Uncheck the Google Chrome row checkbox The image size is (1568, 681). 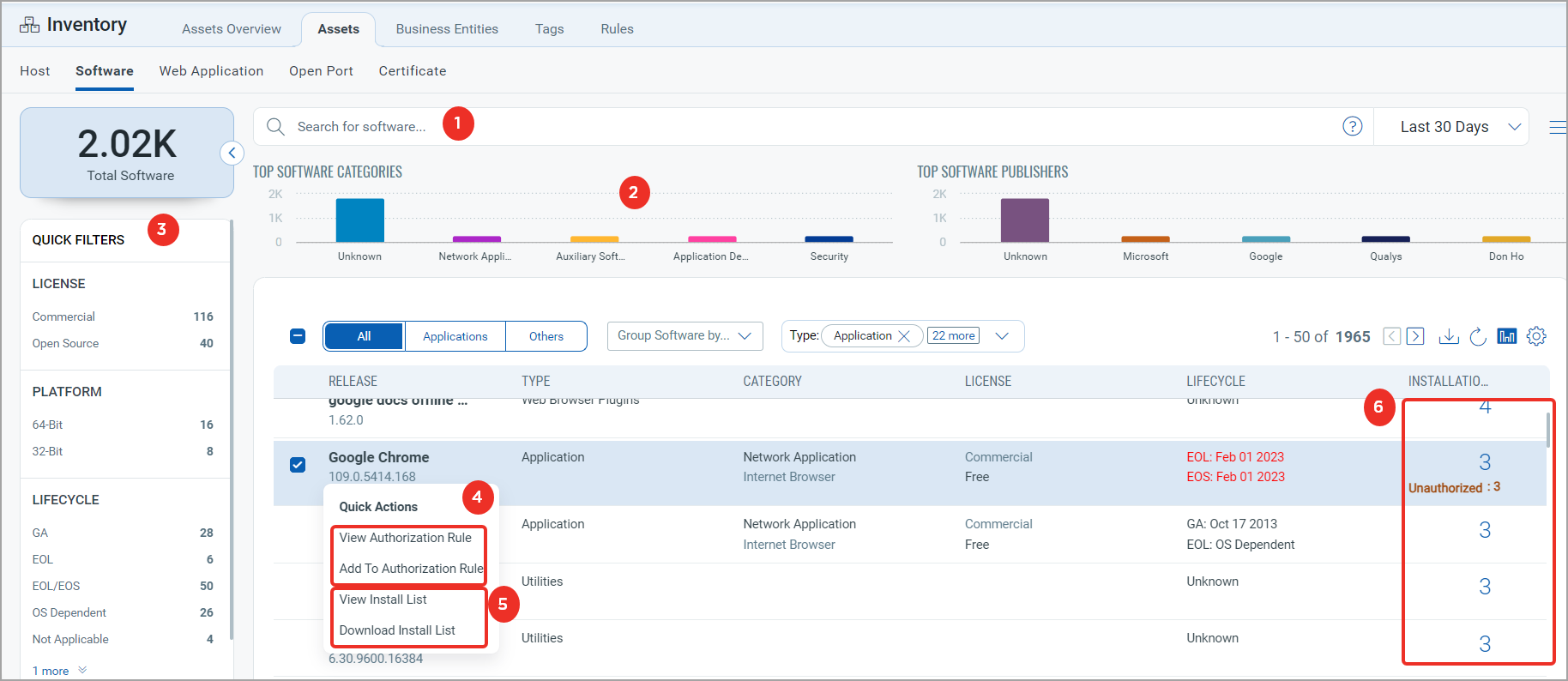point(298,465)
